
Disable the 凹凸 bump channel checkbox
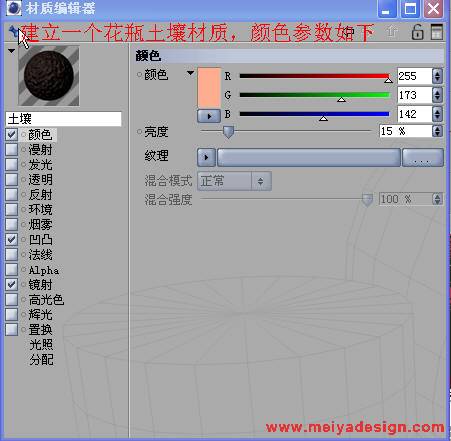pos(11,239)
